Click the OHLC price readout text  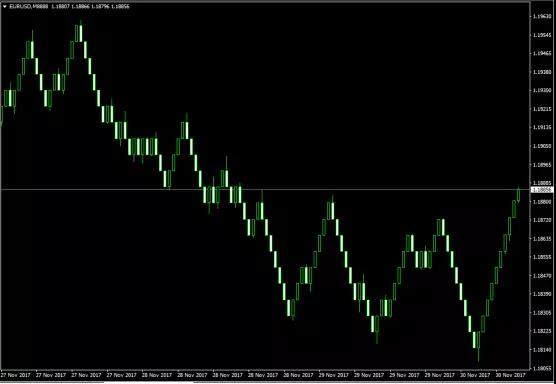90,6
